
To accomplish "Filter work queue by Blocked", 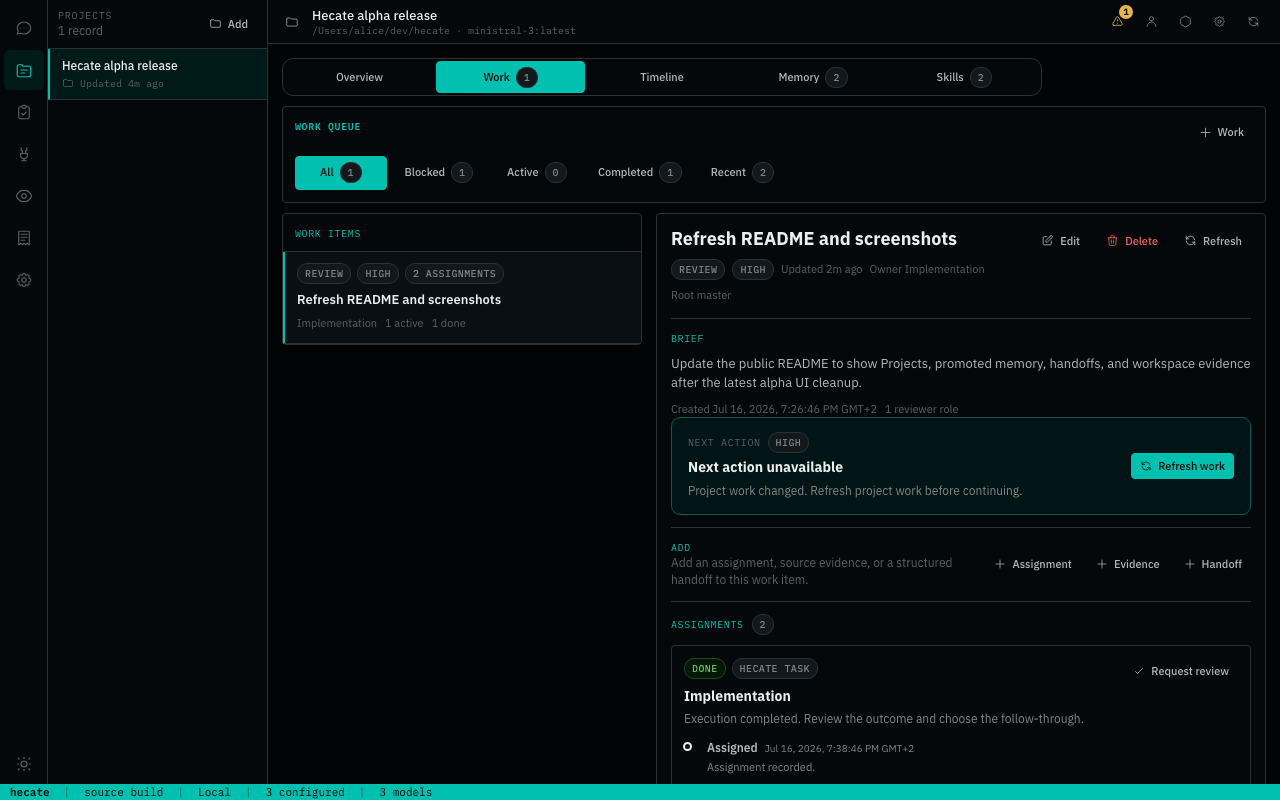I will (x=438, y=173).
